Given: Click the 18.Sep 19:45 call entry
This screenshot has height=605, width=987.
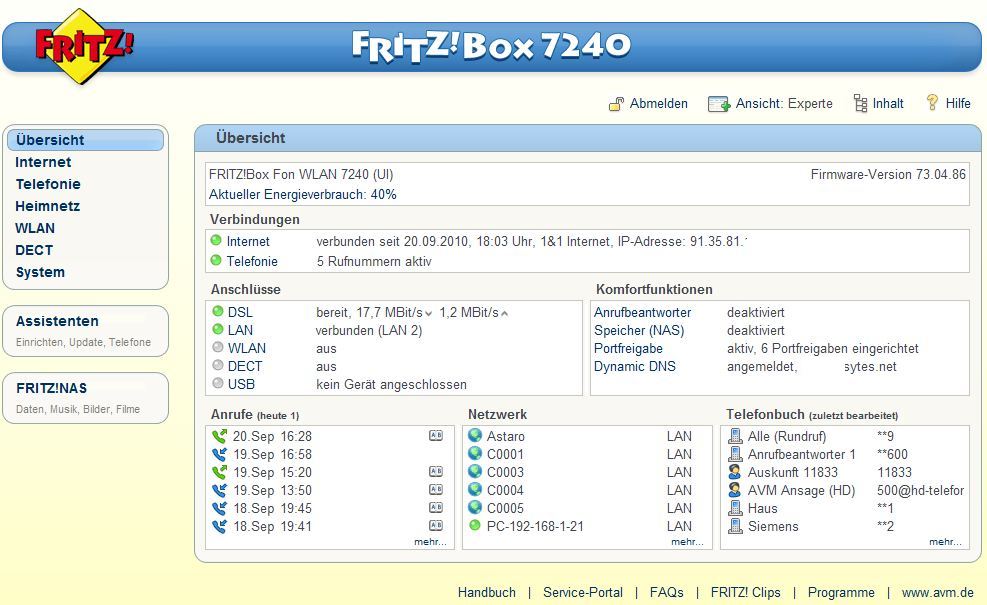Looking at the screenshot, I should pos(272,508).
